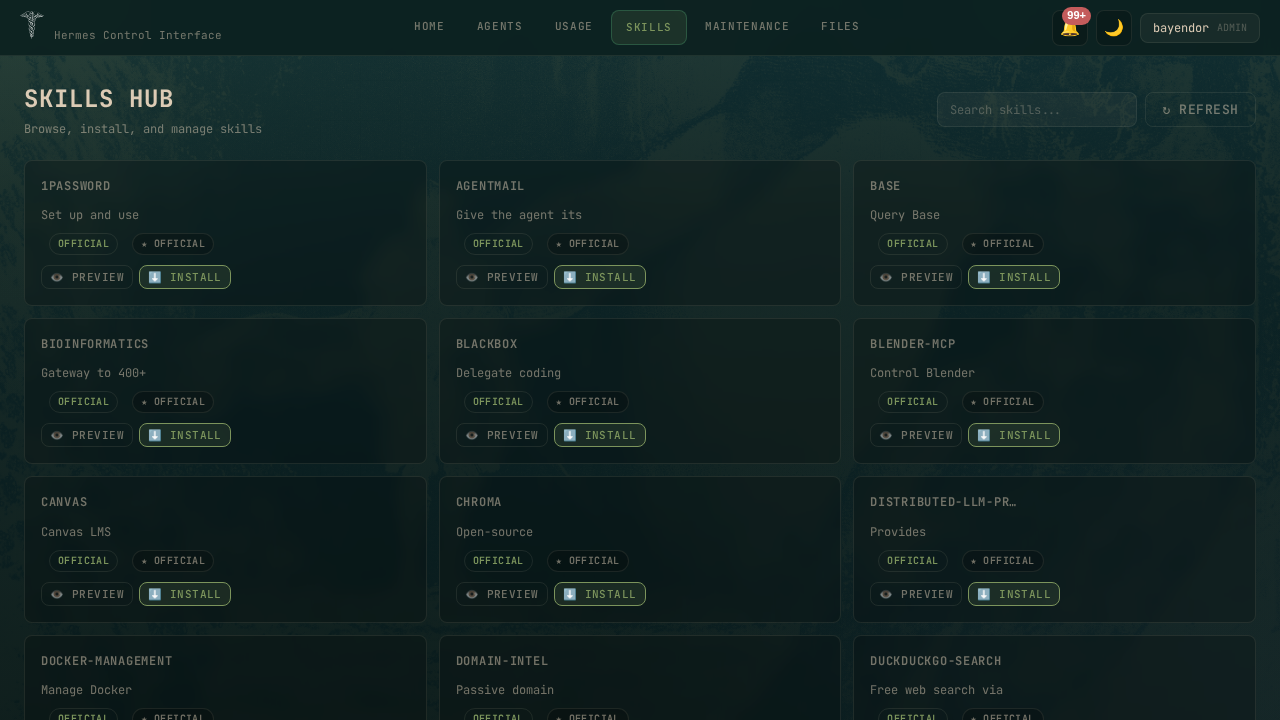Go to the Home tab
The width and height of the screenshot is (1280, 720).
tap(429, 27)
